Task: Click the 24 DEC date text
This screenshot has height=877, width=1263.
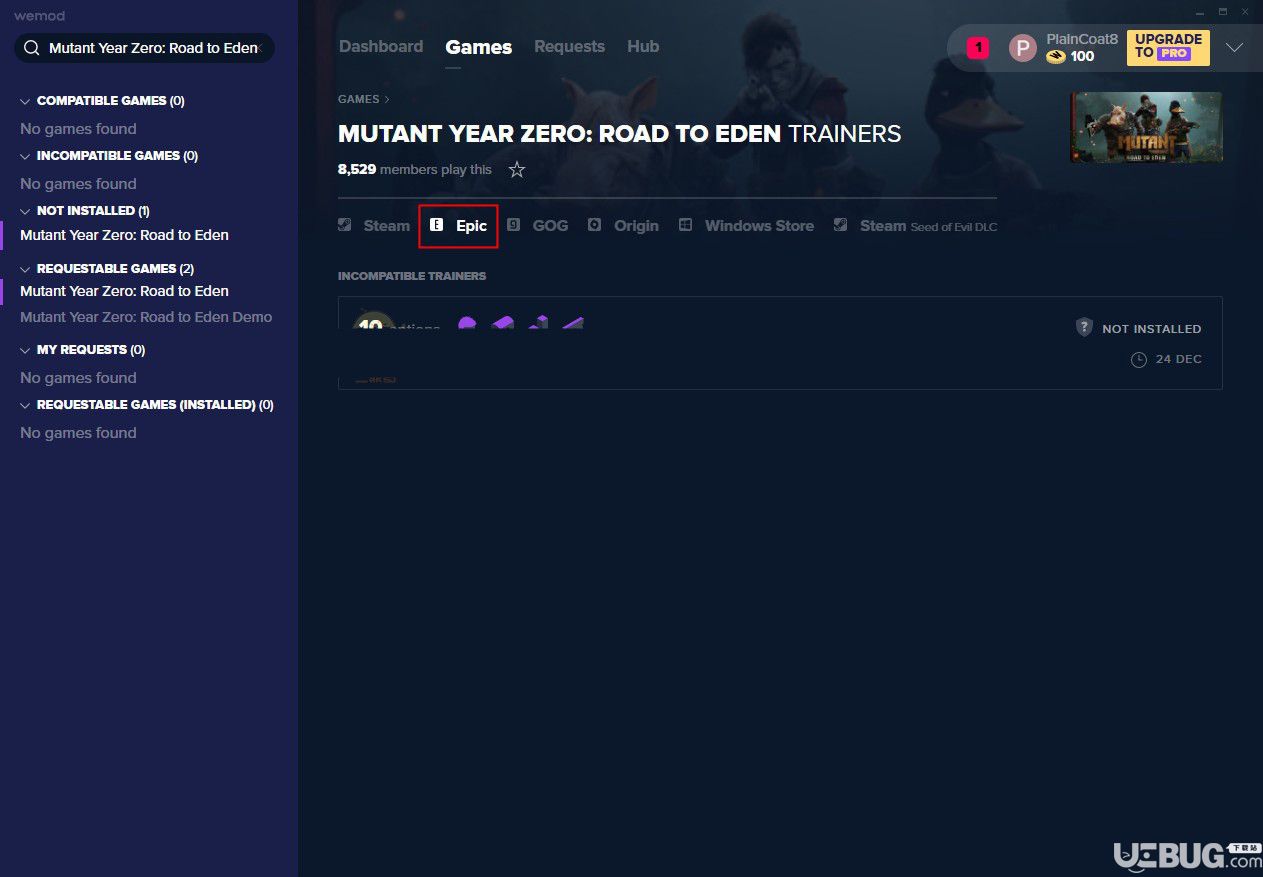Action: tap(1179, 359)
